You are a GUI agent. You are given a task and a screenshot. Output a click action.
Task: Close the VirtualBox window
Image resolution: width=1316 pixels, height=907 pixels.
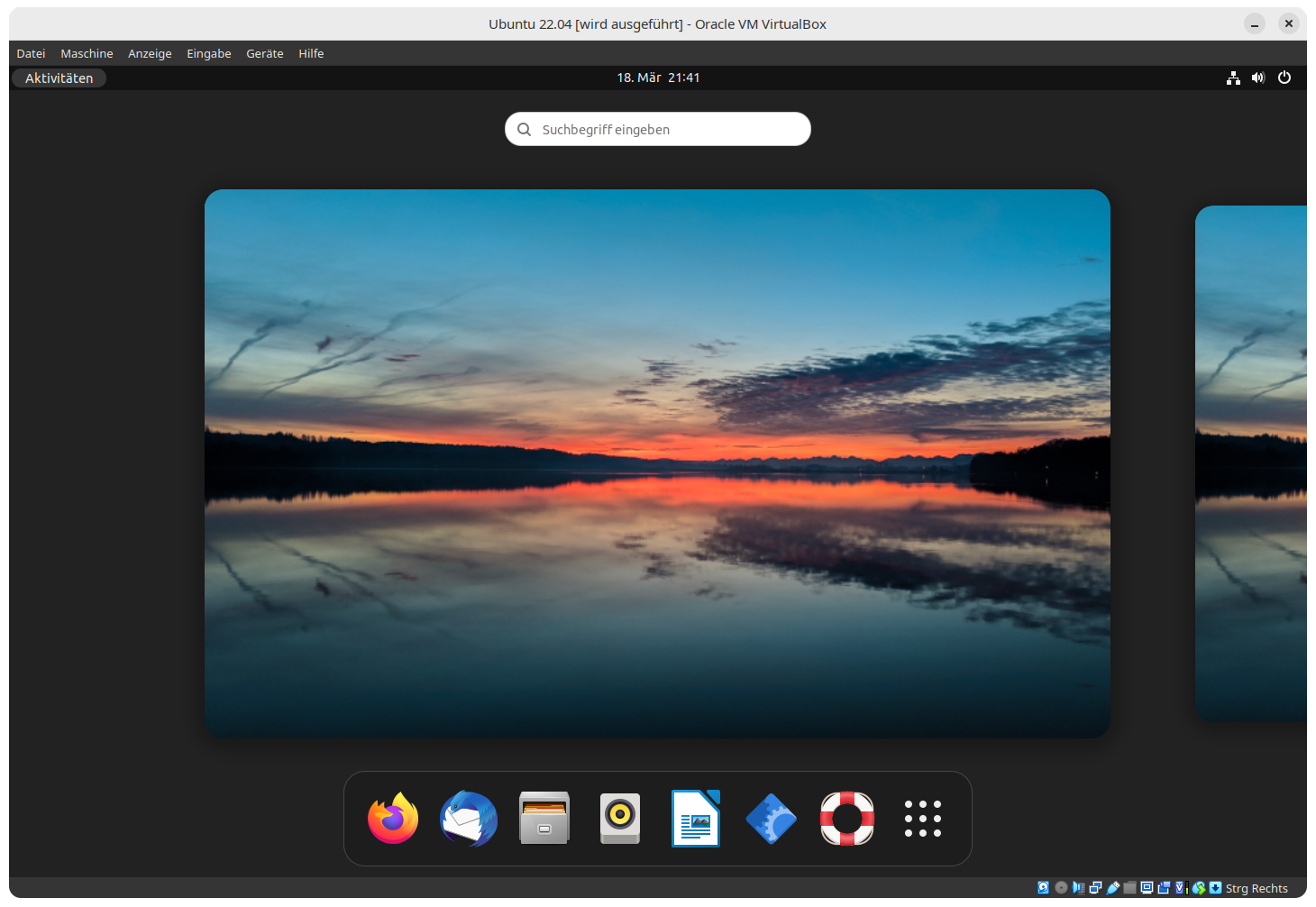click(1289, 23)
